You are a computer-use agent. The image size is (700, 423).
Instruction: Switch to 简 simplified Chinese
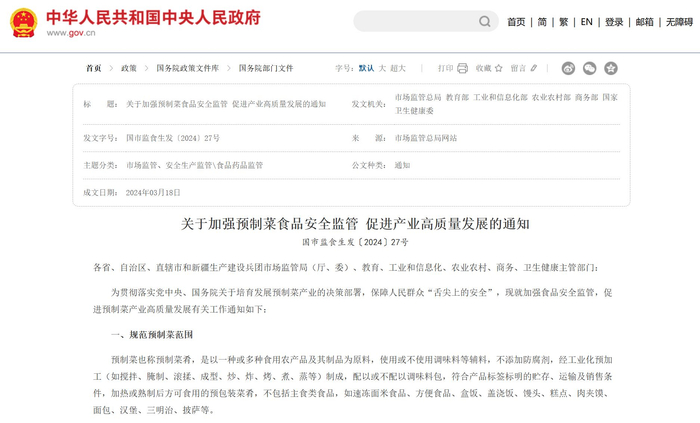pos(542,22)
